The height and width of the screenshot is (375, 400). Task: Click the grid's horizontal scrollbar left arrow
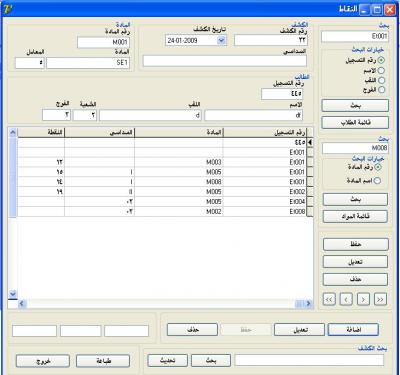click(22, 303)
